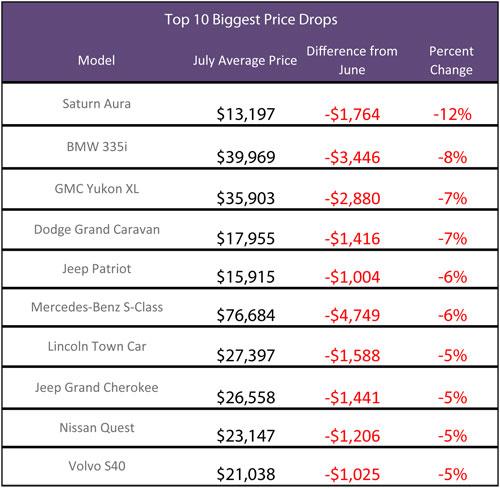
Task: Click the BMW 335i model name
Action: tap(97, 147)
